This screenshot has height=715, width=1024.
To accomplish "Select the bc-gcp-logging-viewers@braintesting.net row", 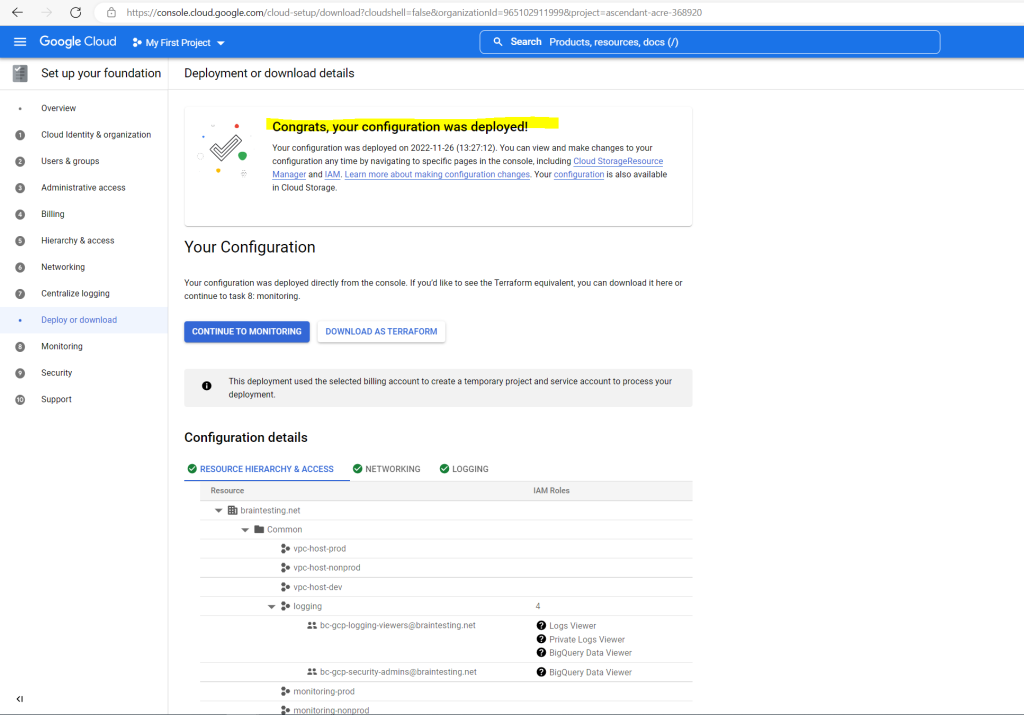I will point(446,639).
